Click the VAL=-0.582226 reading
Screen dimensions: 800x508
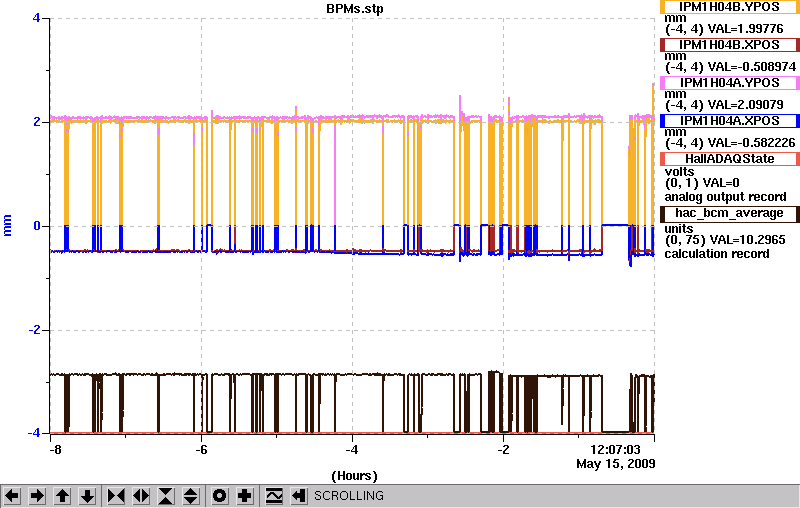point(751,143)
